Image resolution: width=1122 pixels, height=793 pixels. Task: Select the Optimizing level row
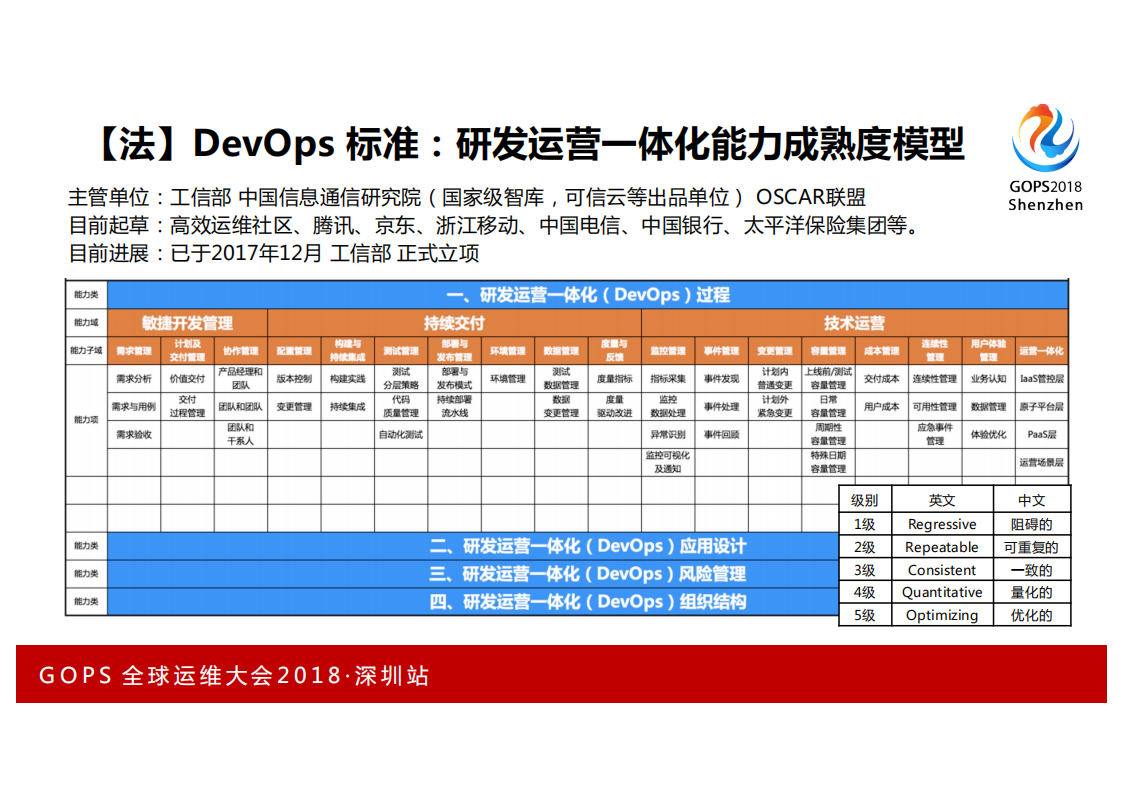tap(943, 615)
